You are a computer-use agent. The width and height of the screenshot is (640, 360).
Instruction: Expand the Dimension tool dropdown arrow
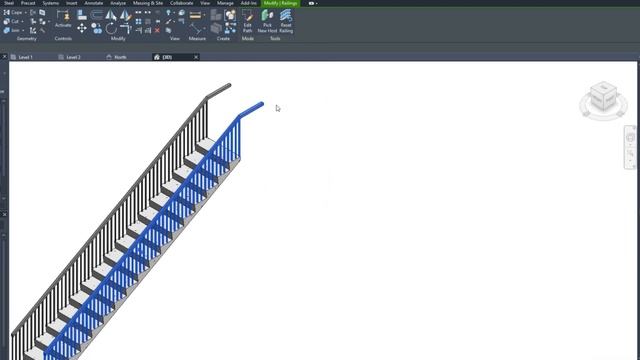(204, 29)
